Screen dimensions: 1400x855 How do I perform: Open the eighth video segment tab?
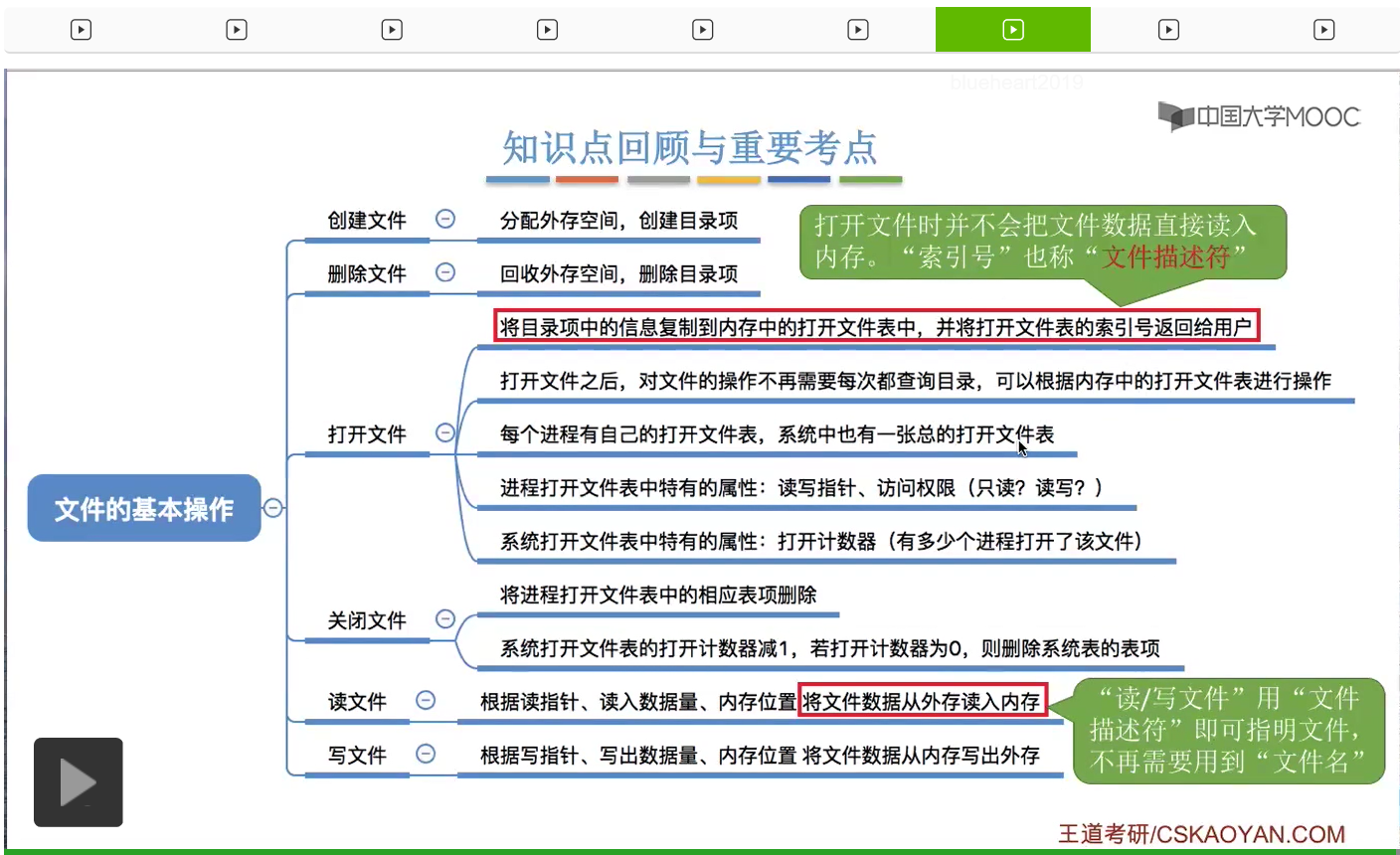pos(1169,30)
